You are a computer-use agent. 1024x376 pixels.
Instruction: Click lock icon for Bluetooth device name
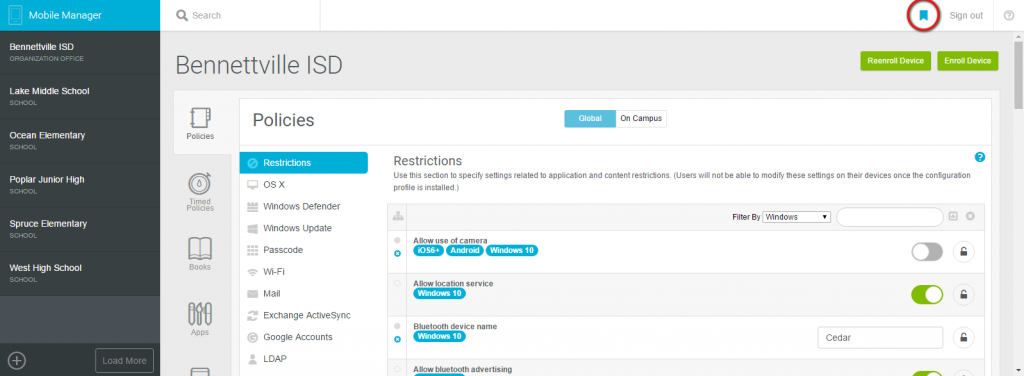point(963,337)
